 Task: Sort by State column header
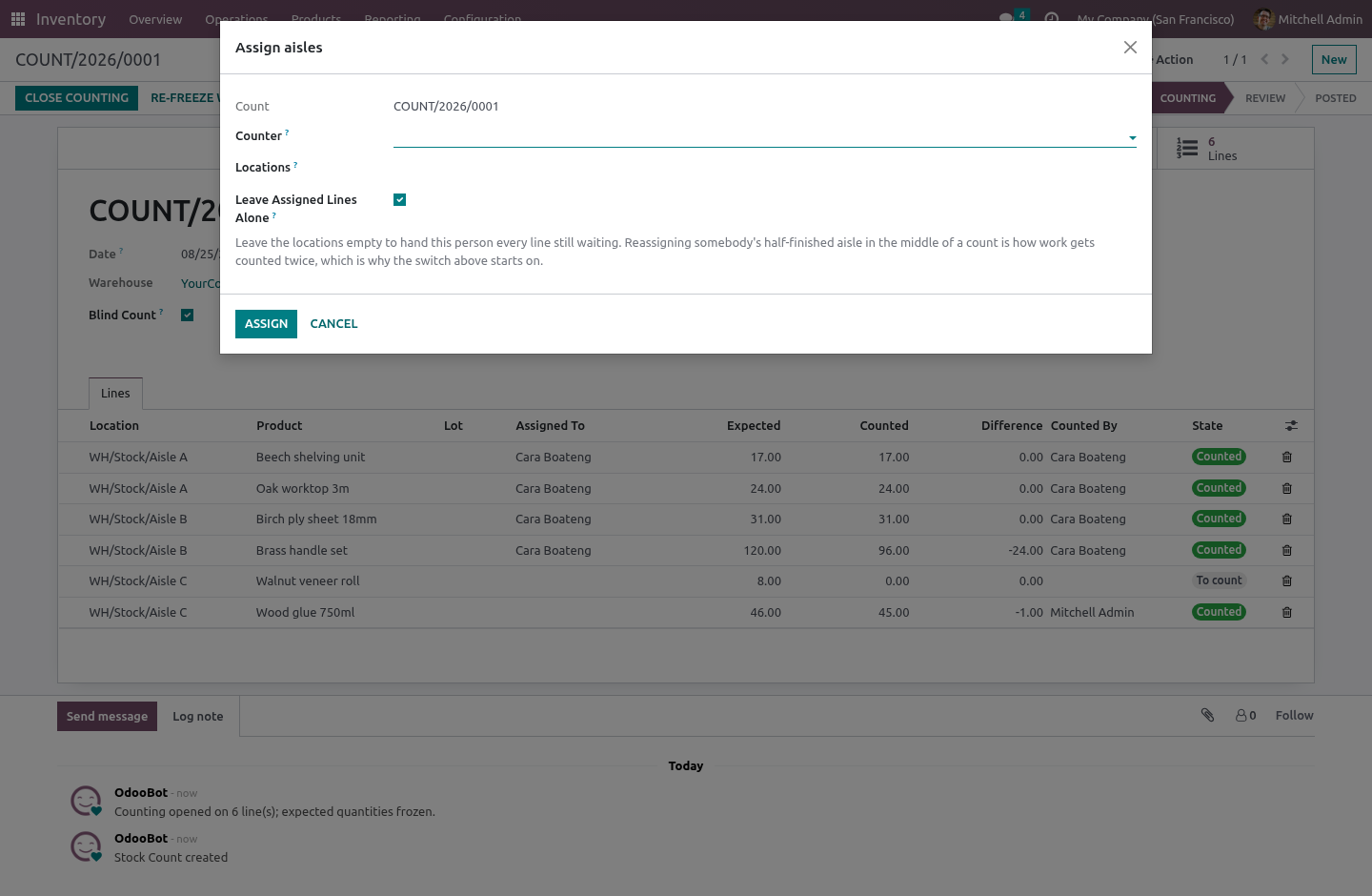[1207, 426]
